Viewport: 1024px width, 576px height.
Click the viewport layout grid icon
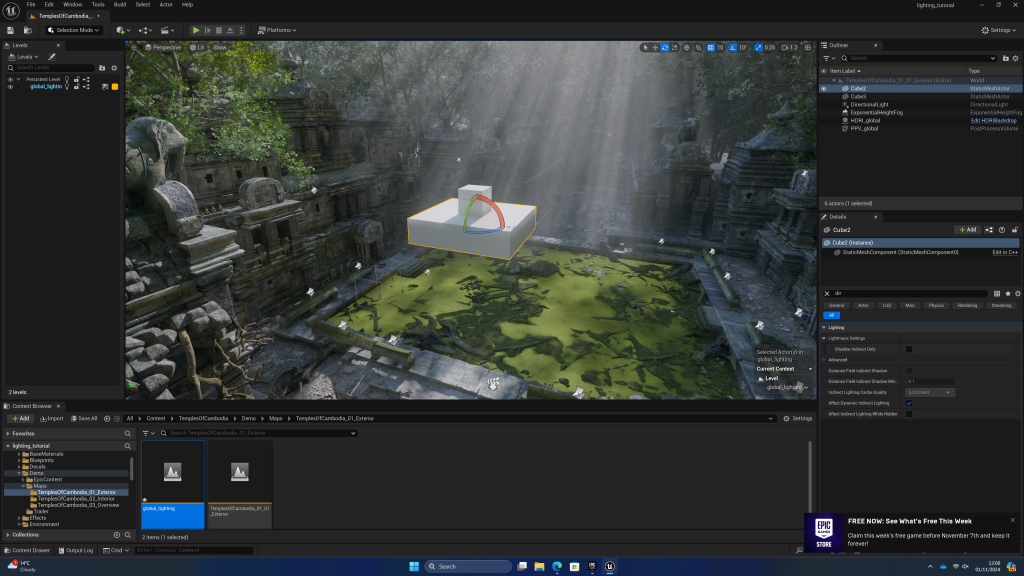[808, 48]
